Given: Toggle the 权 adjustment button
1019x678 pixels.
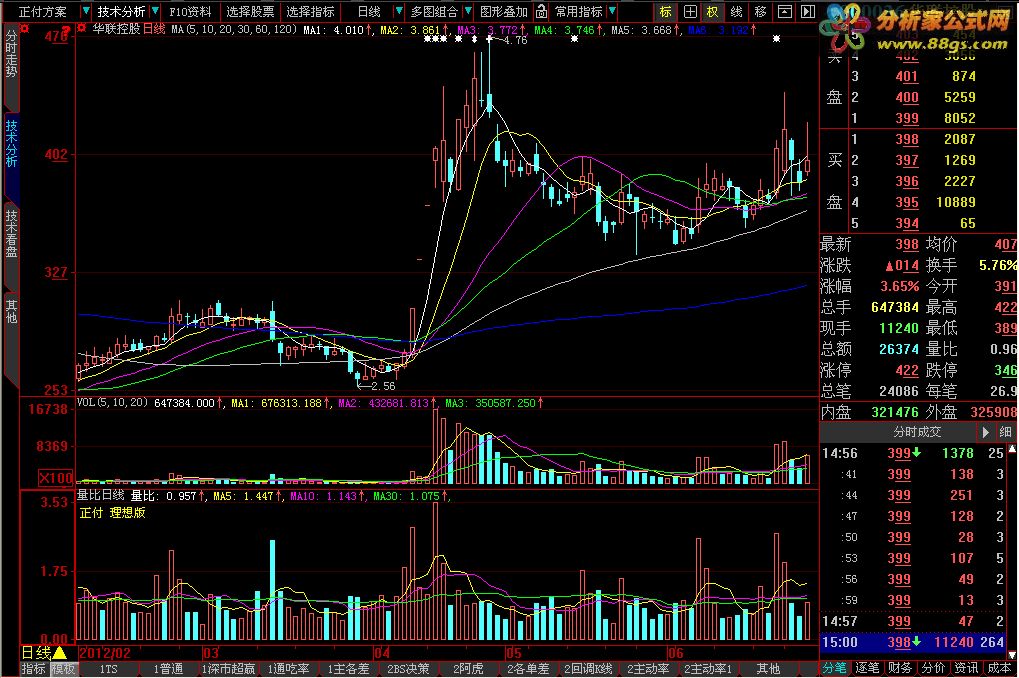Looking at the screenshot, I should (713, 12).
